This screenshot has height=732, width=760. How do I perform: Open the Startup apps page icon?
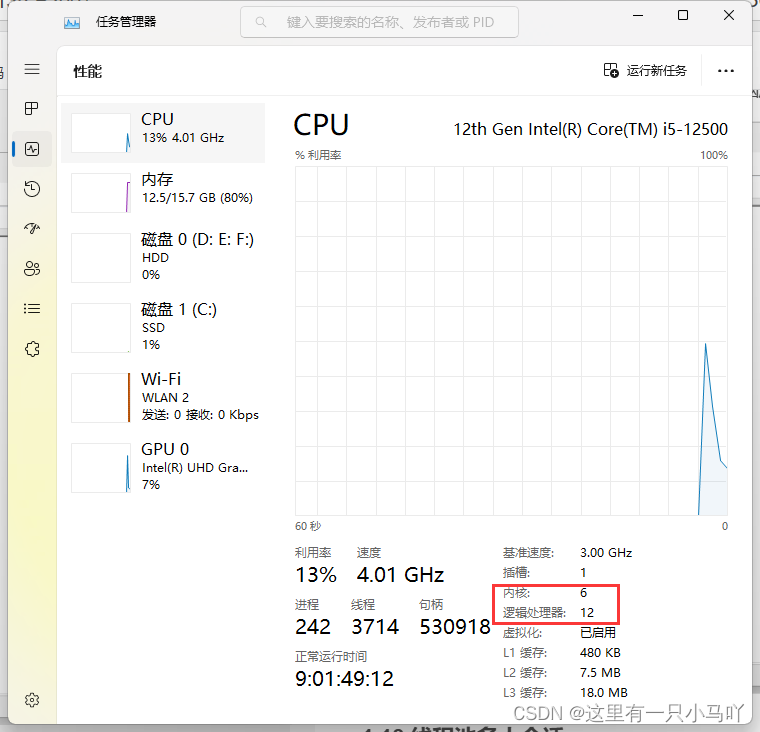coord(32,228)
